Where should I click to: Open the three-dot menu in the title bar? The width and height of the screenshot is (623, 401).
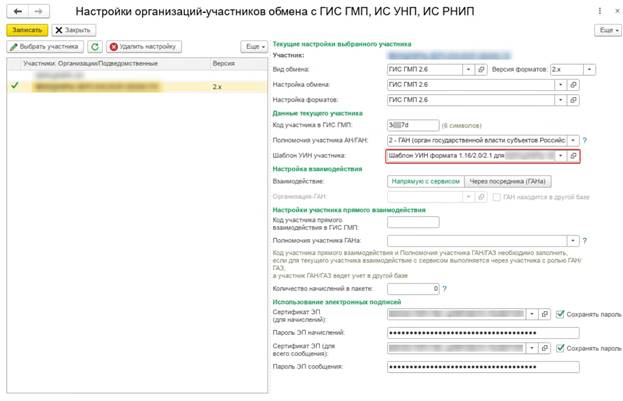[600, 11]
